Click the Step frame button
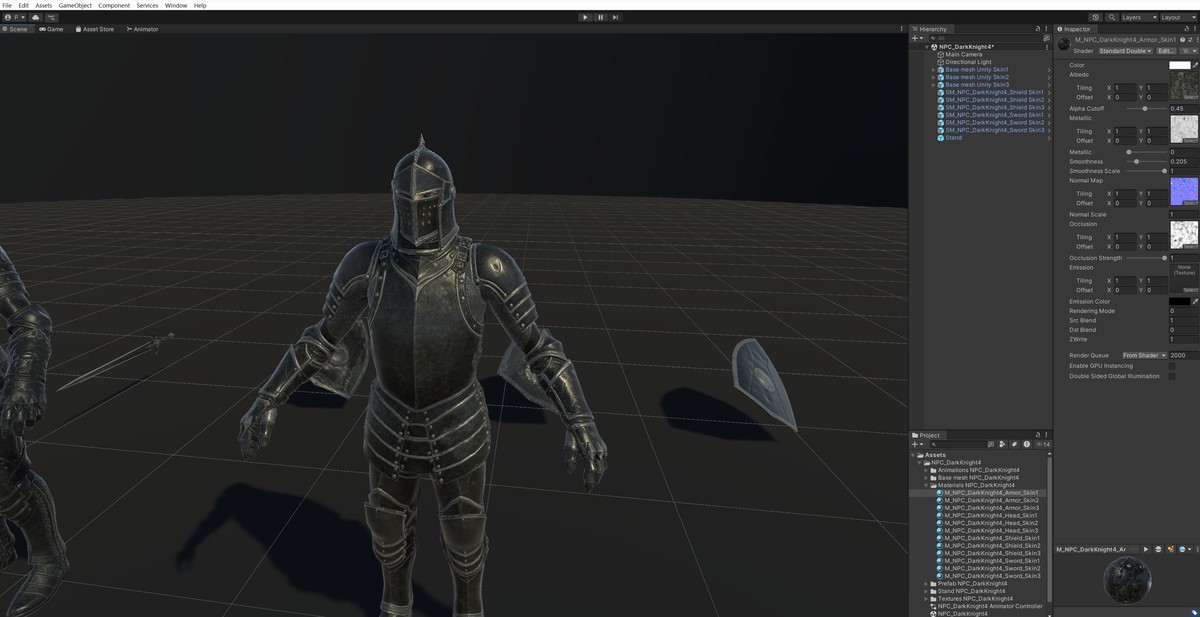Viewport: 1200px width, 617px height. click(615, 17)
